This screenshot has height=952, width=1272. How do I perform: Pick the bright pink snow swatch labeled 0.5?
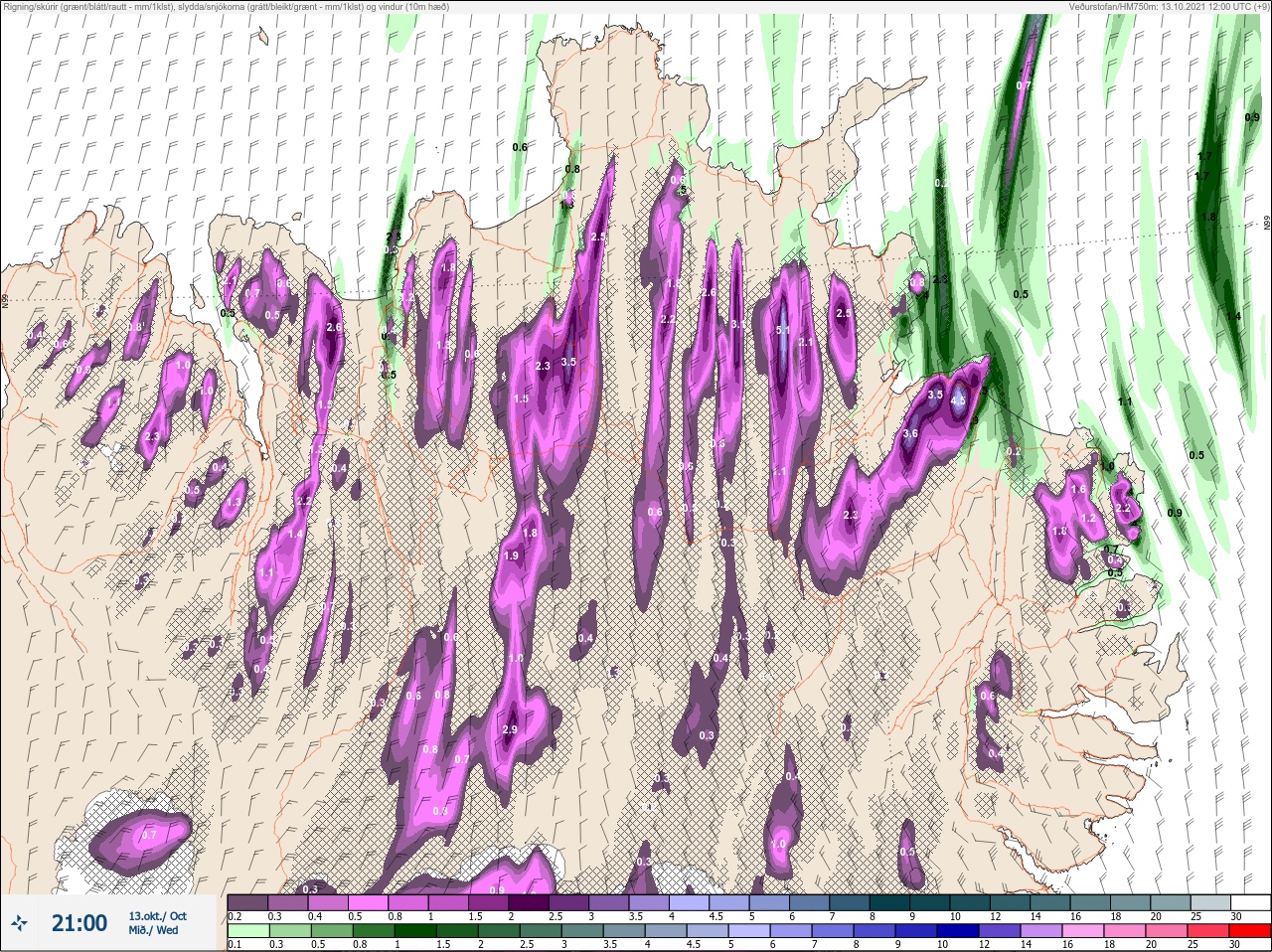(368, 903)
